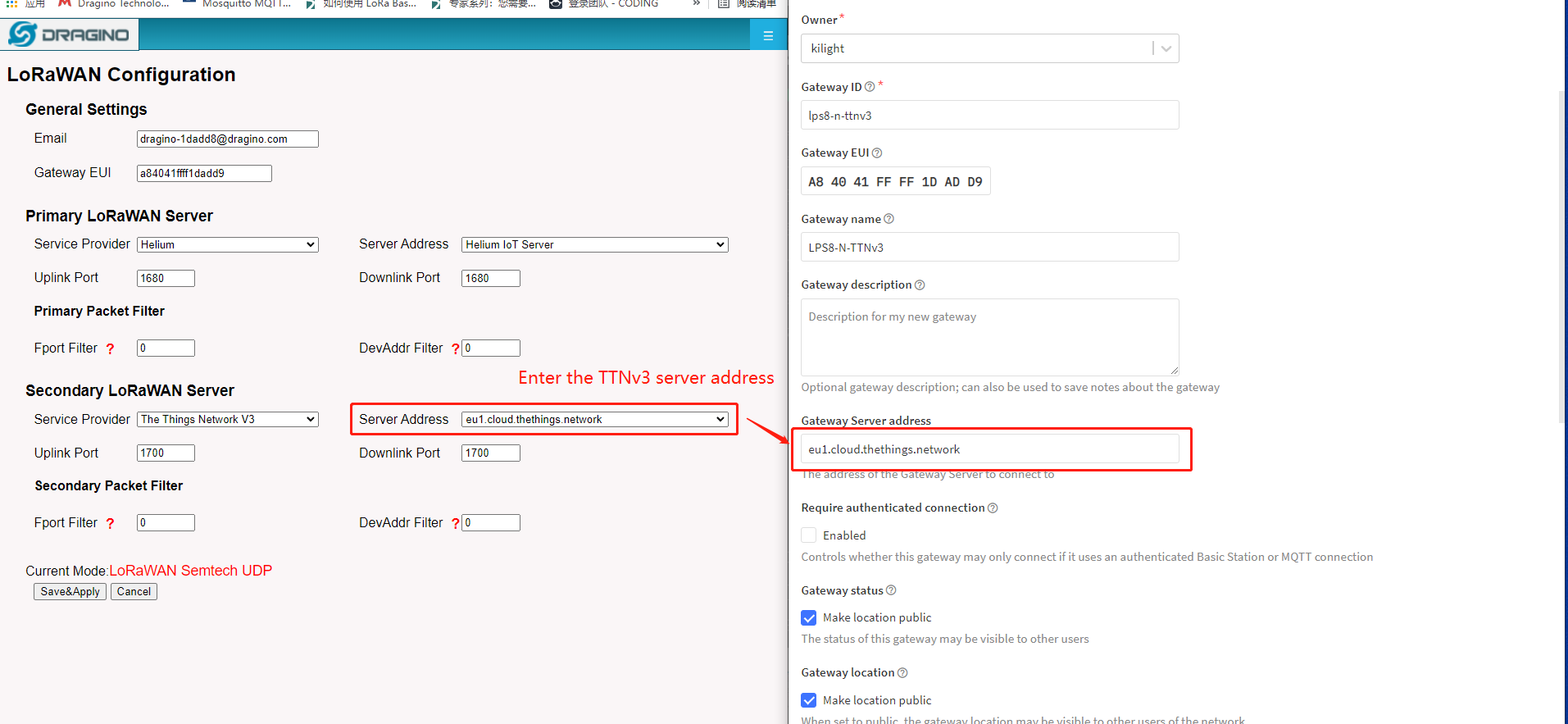The width and height of the screenshot is (1568, 724).
Task: Open the Owner dropdown showing kilight
Action: coord(990,48)
